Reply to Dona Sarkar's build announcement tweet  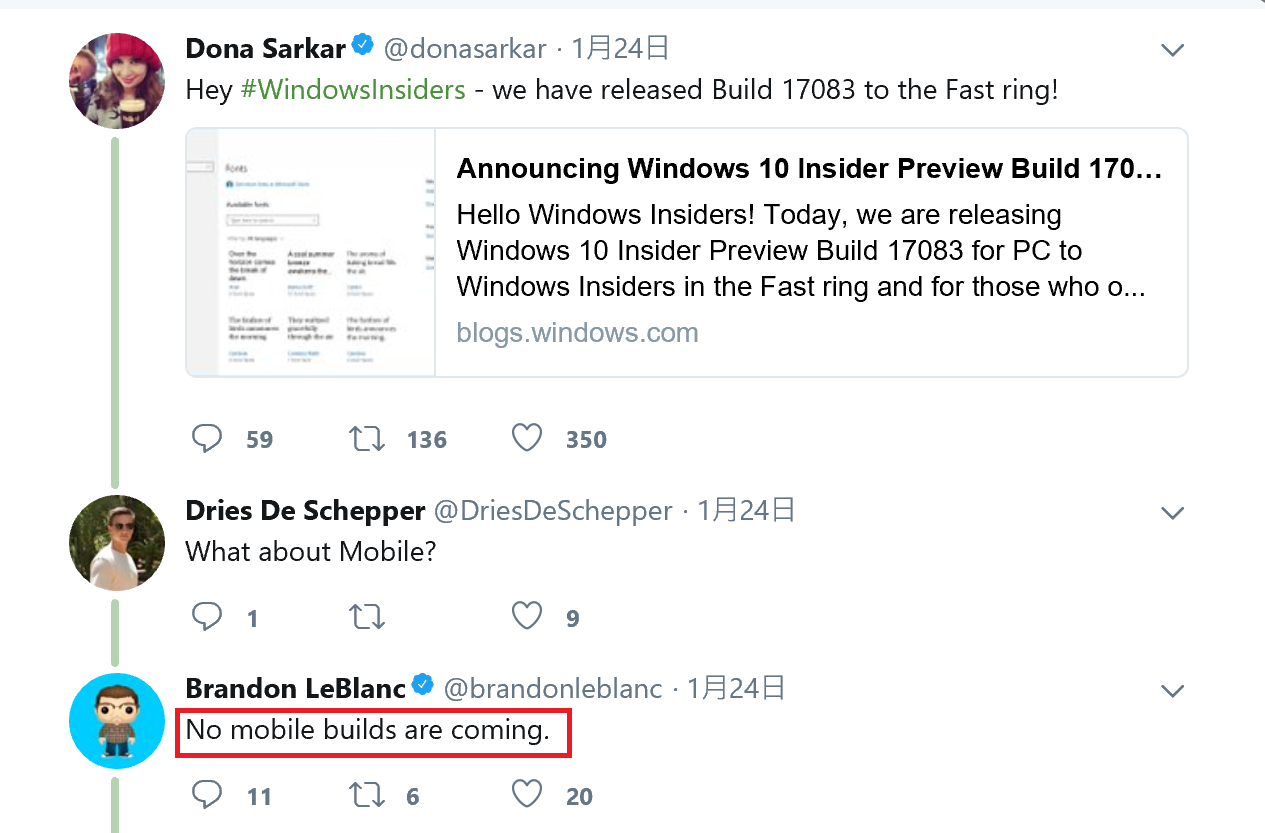(207, 438)
